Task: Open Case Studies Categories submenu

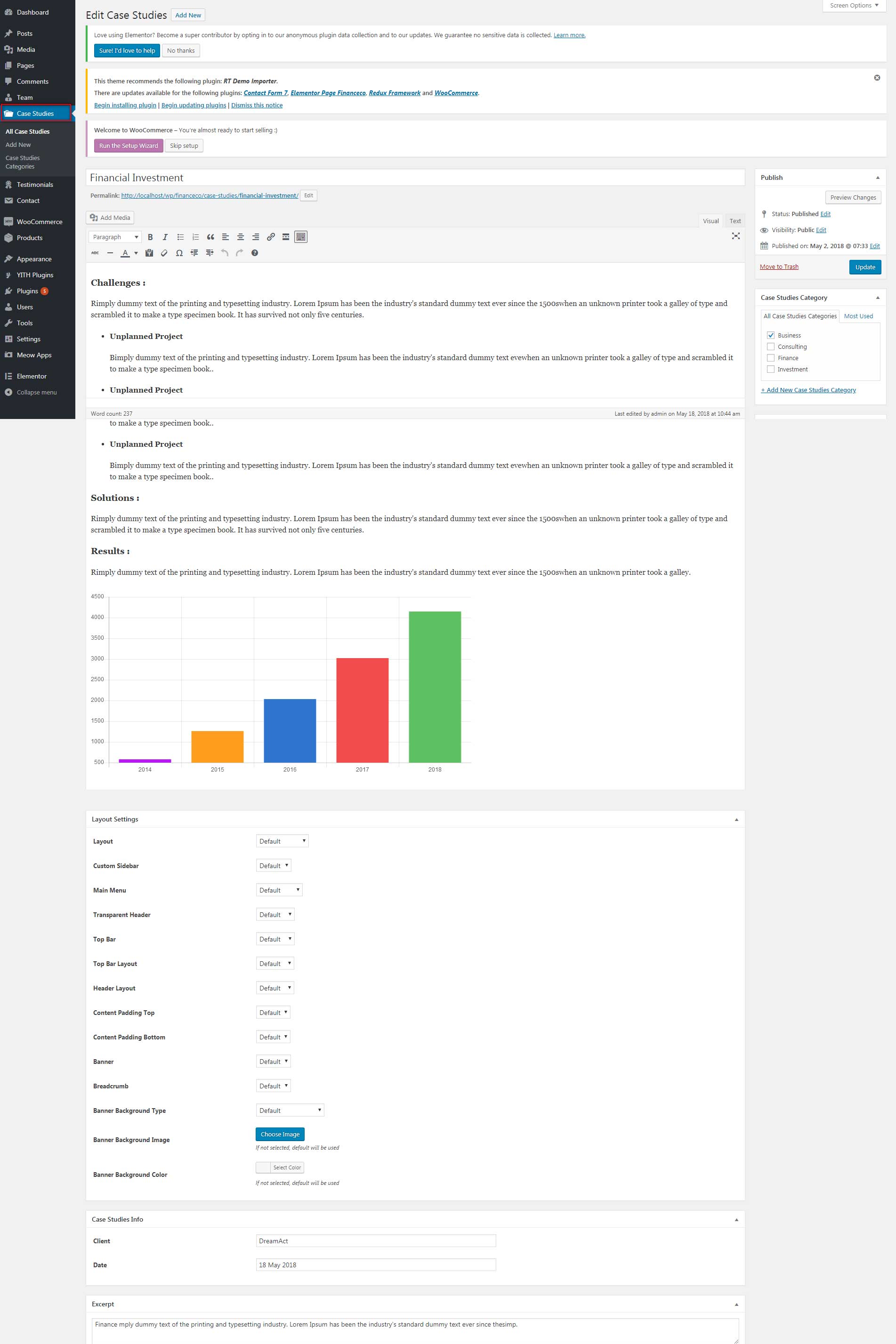Action: point(23,162)
